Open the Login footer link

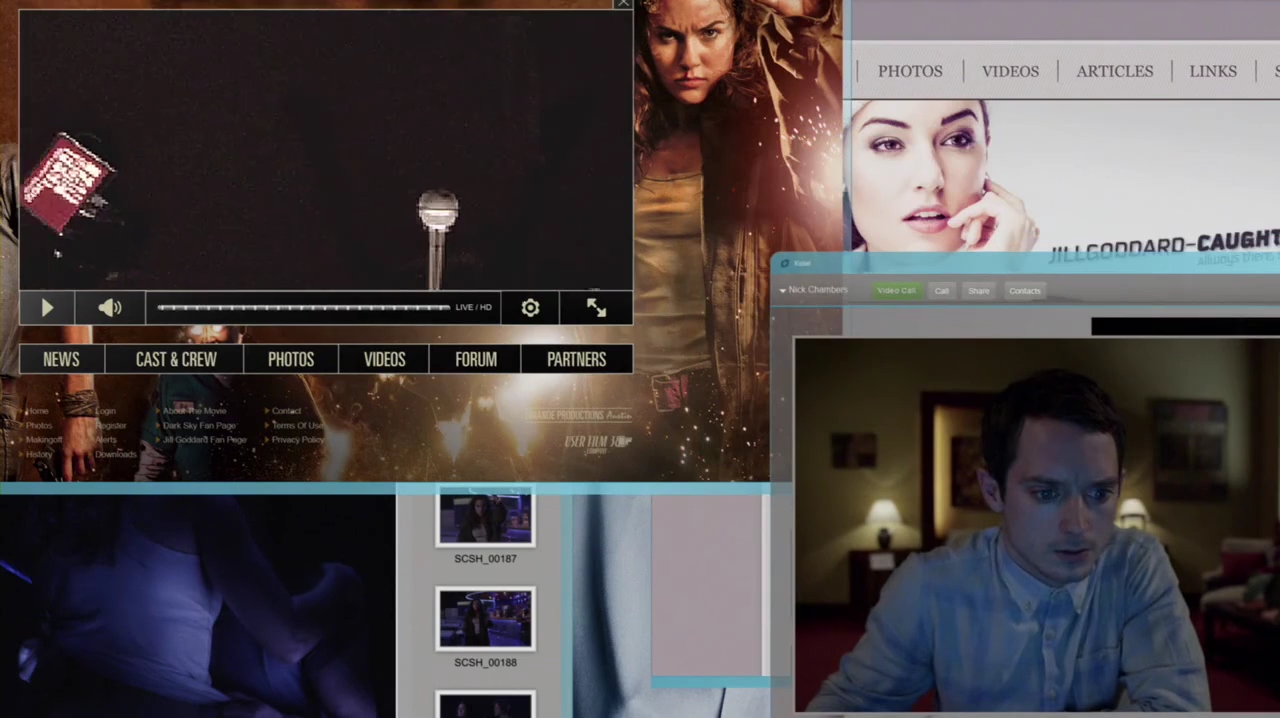(x=106, y=411)
